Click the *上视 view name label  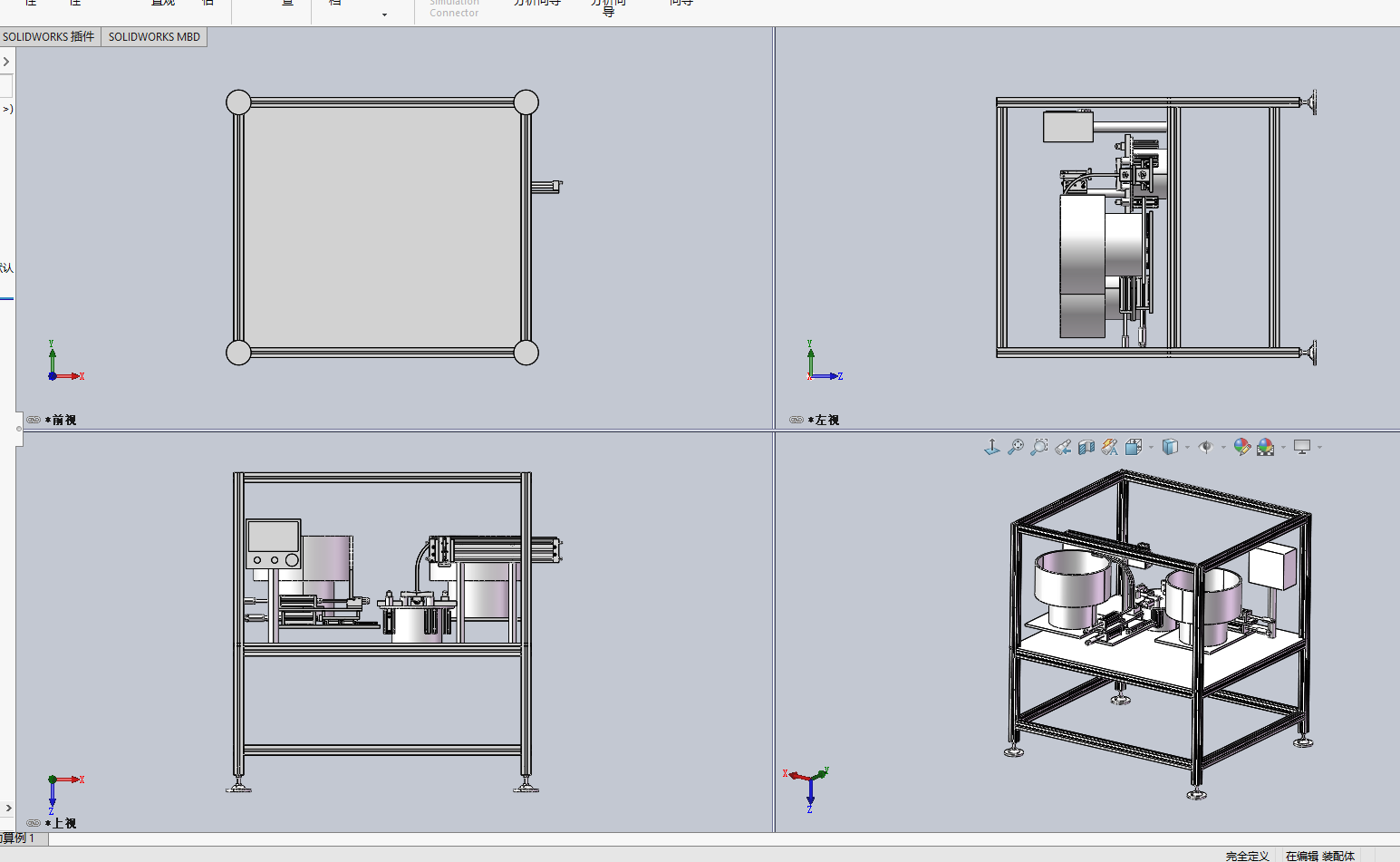(61, 823)
